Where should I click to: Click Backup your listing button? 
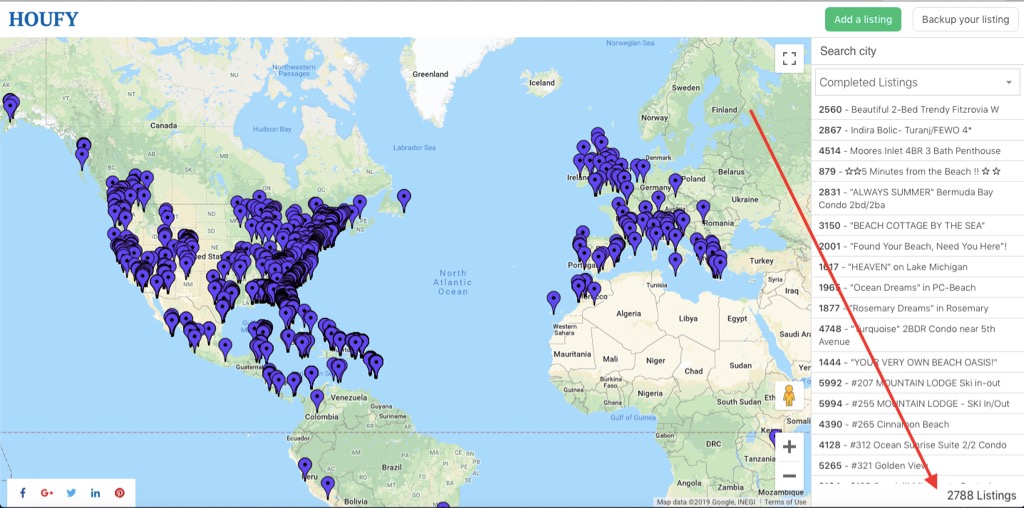click(965, 20)
